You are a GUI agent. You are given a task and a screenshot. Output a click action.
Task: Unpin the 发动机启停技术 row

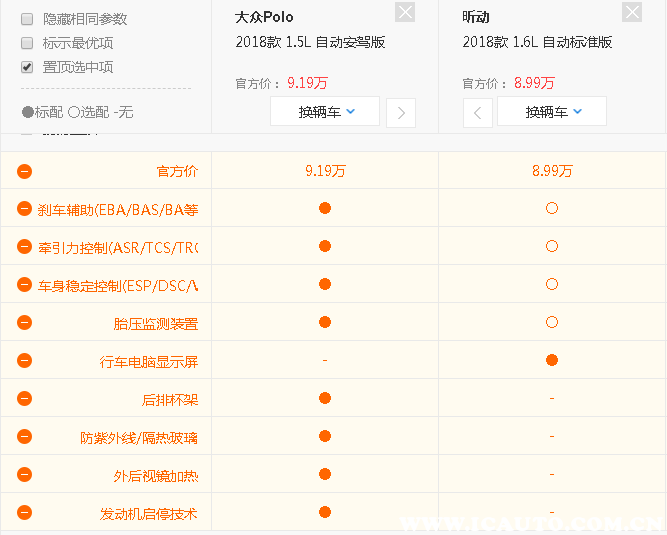(x=25, y=512)
